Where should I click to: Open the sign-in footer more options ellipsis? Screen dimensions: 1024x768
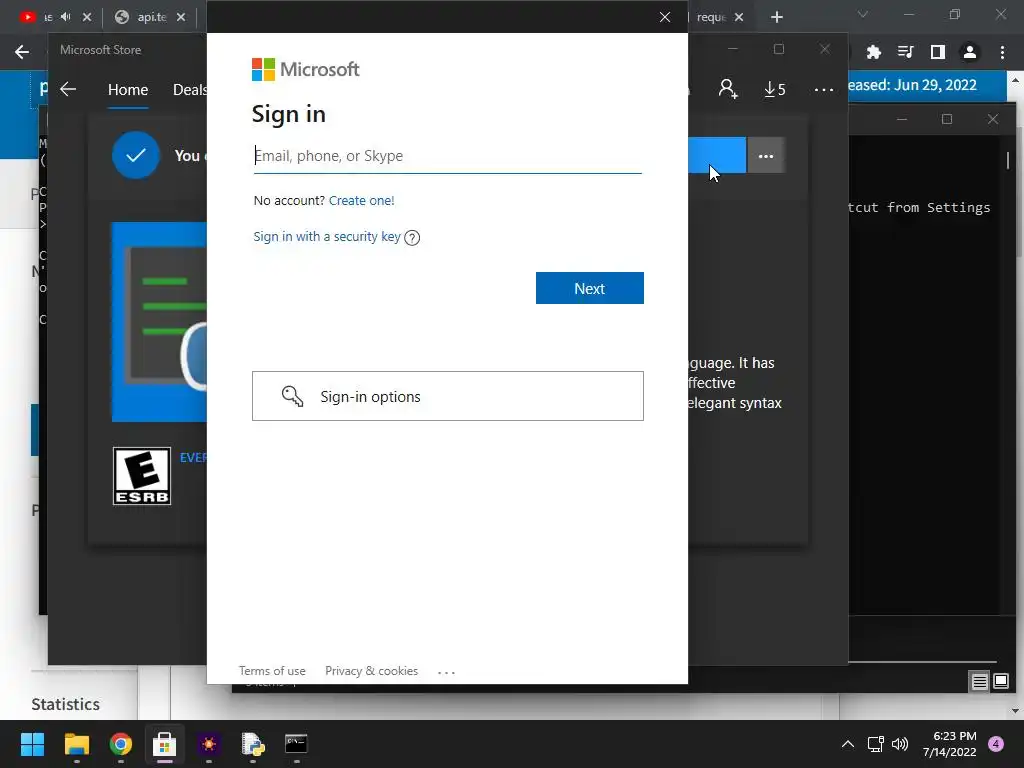point(446,671)
